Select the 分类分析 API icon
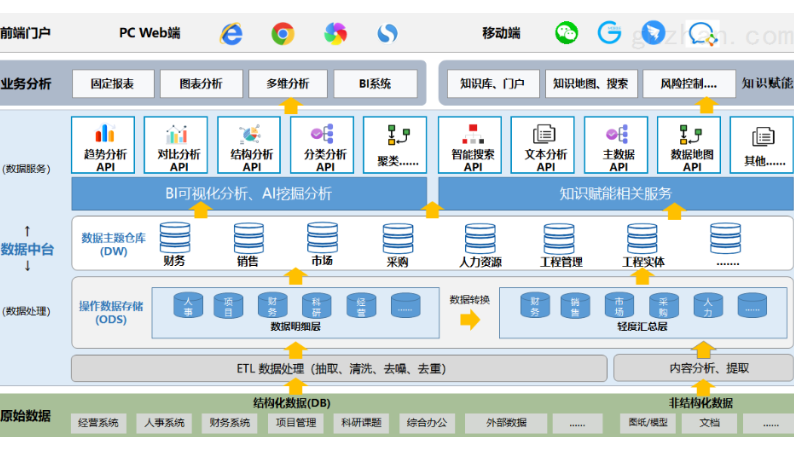Viewport: 794px width, 450px height. tap(323, 134)
